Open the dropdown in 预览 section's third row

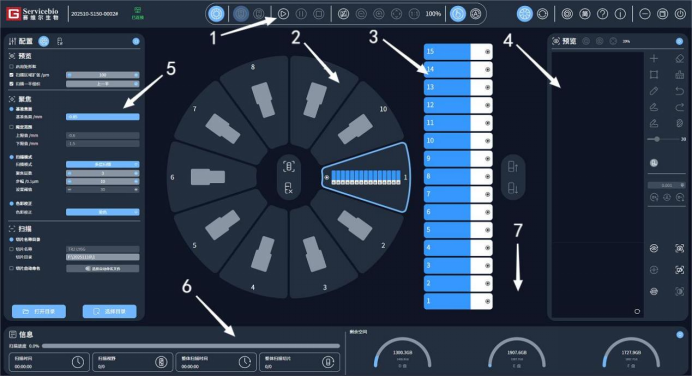pos(103,84)
